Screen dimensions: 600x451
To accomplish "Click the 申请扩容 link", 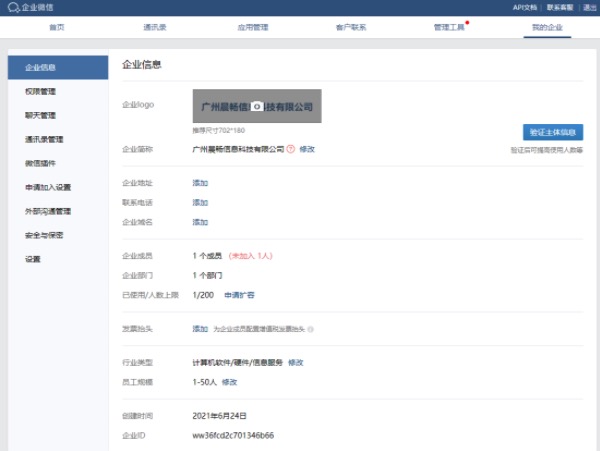I will coord(239,295).
